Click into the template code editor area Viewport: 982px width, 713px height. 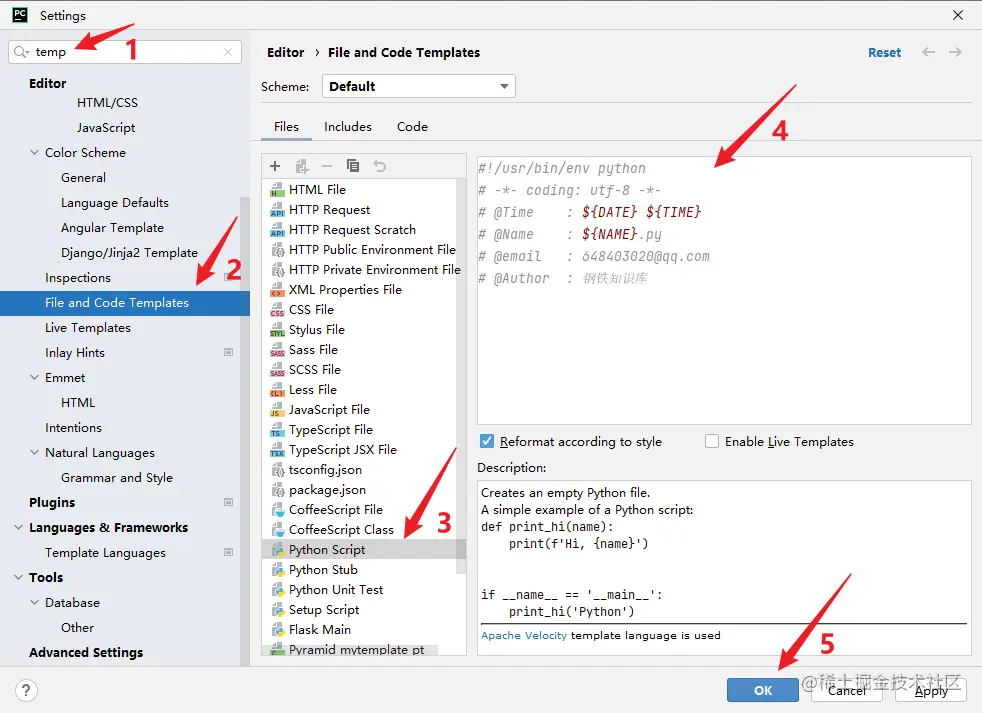(724, 290)
